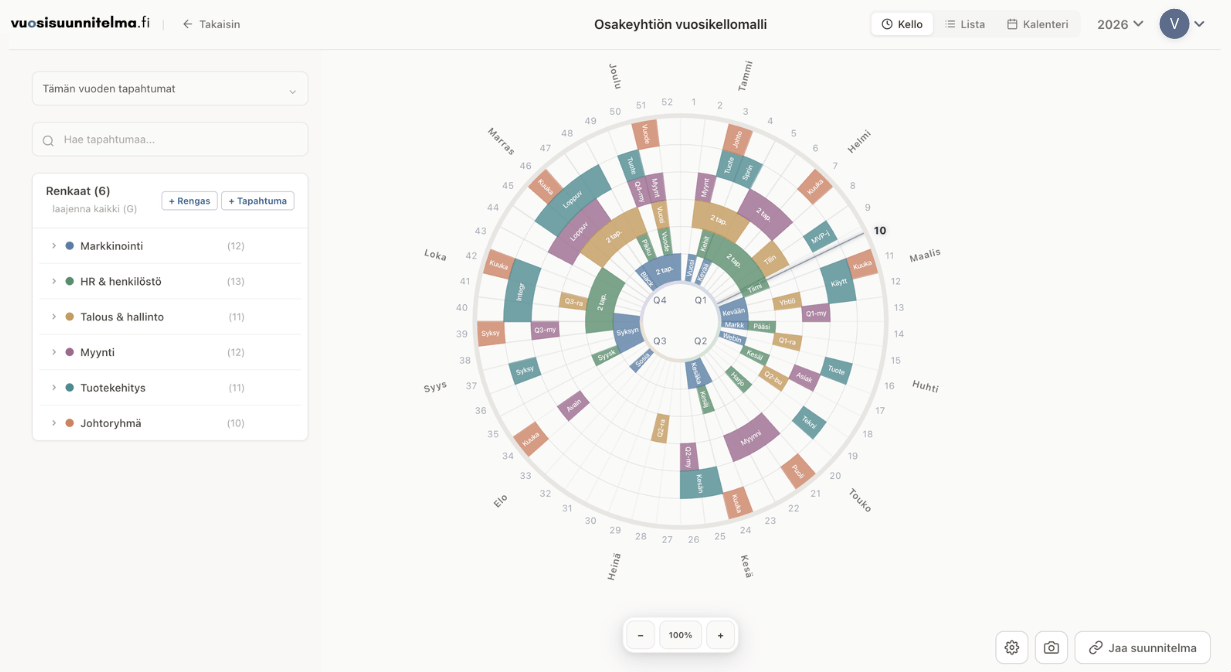1231x672 pixels.
Task: Click the + Tapahtuma button
Action: point(257,201)
